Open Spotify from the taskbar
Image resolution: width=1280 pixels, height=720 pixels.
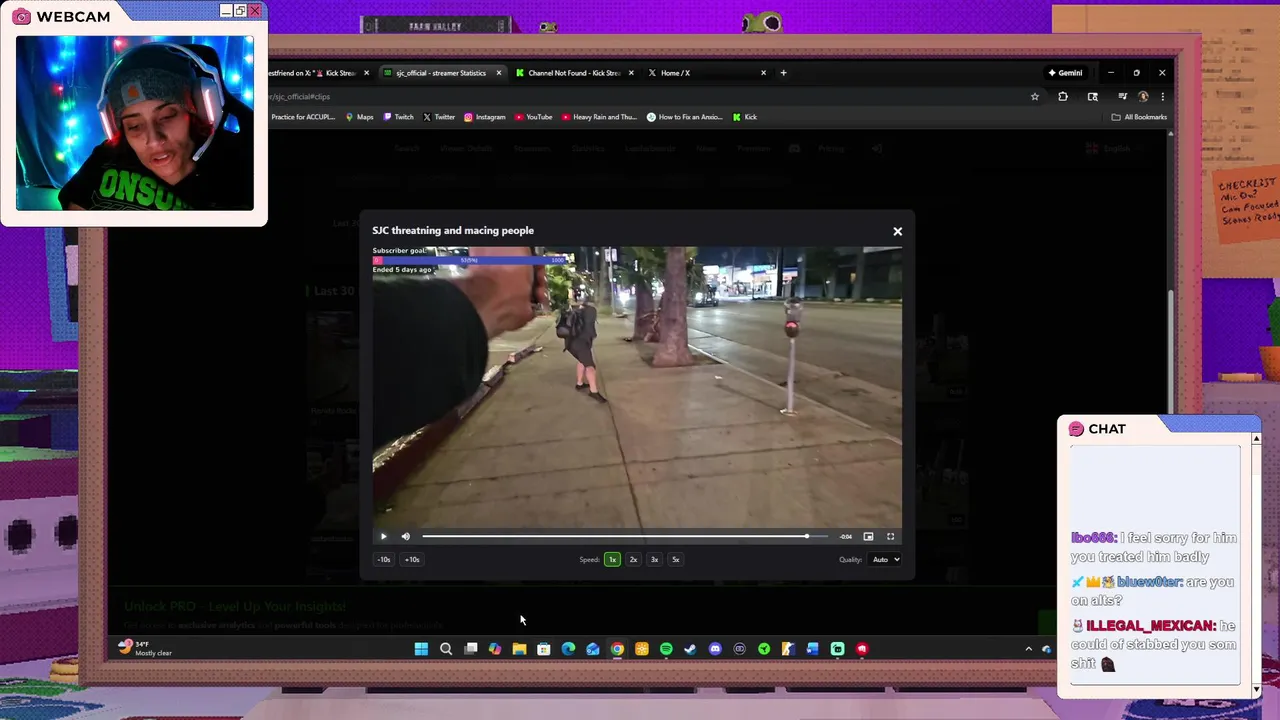666,649
